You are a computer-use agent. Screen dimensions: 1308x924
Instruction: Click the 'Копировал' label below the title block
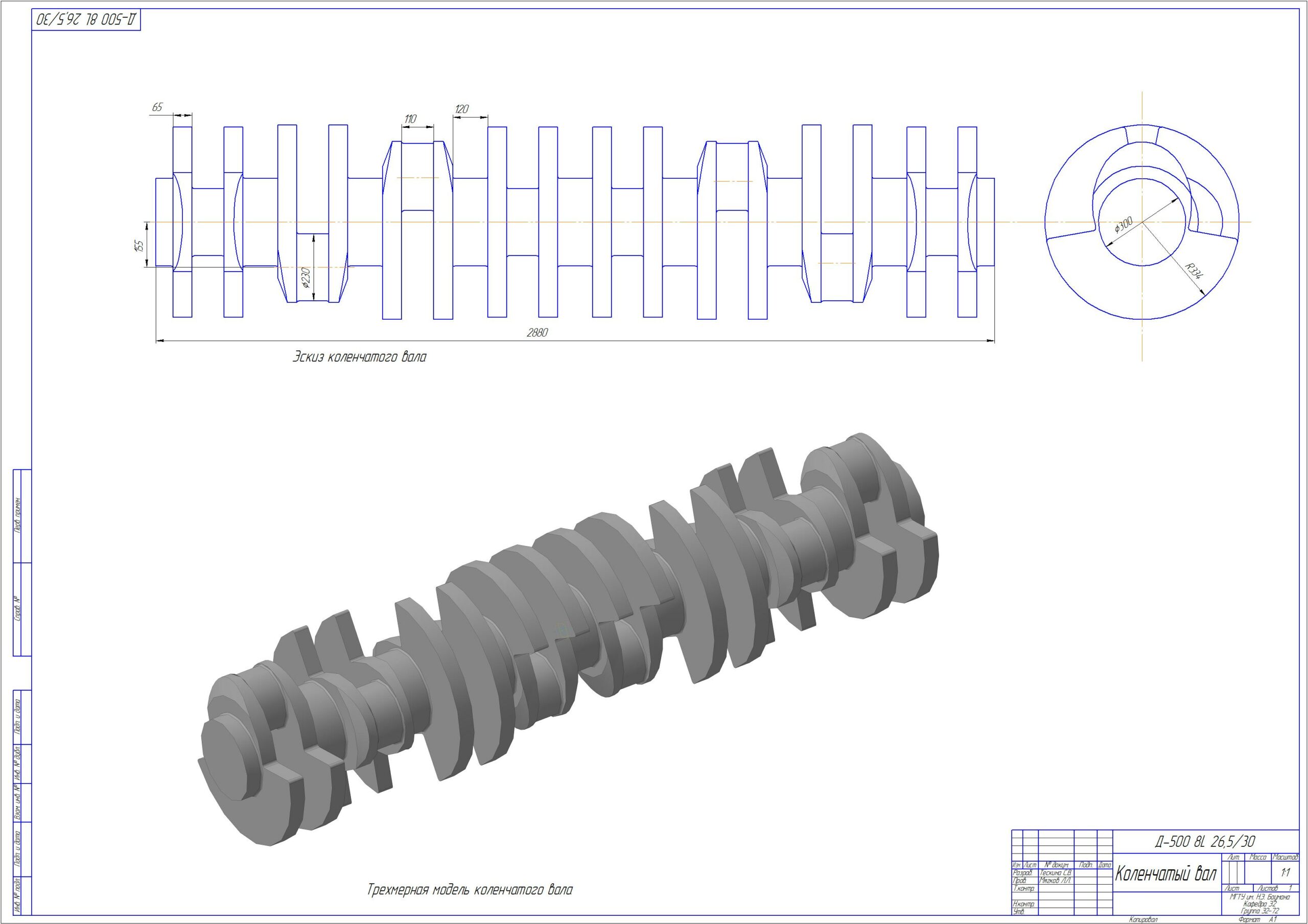pyautogui.click(x=1143, y=919)
